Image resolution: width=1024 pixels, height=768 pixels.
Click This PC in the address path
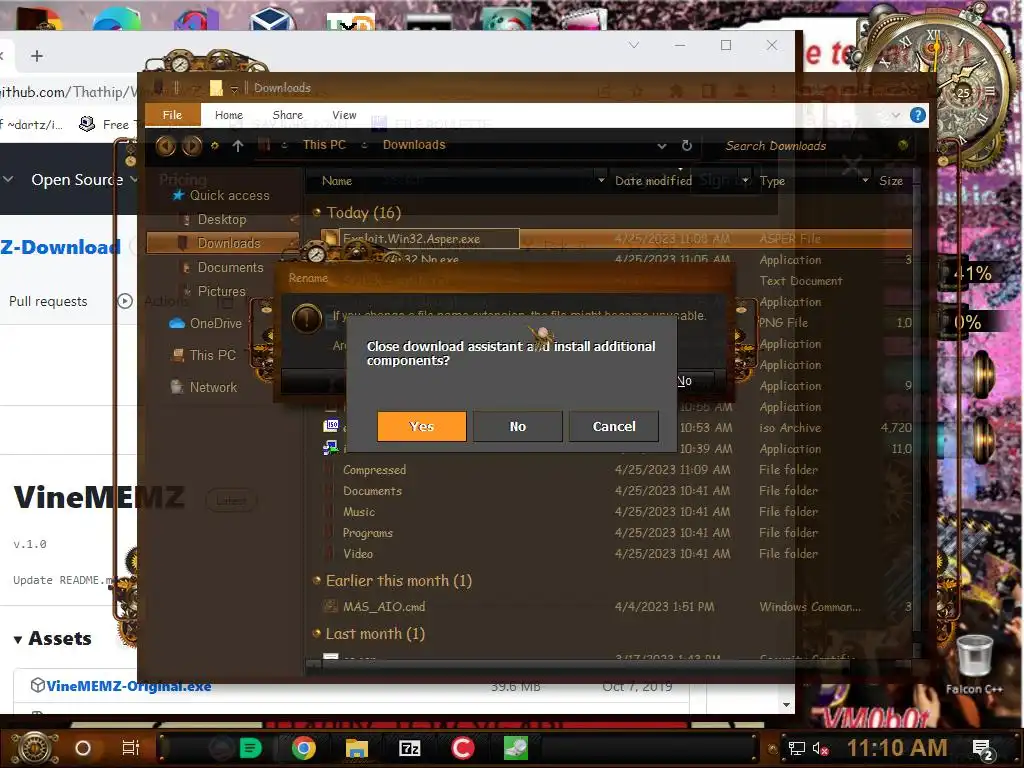point(324,145)
